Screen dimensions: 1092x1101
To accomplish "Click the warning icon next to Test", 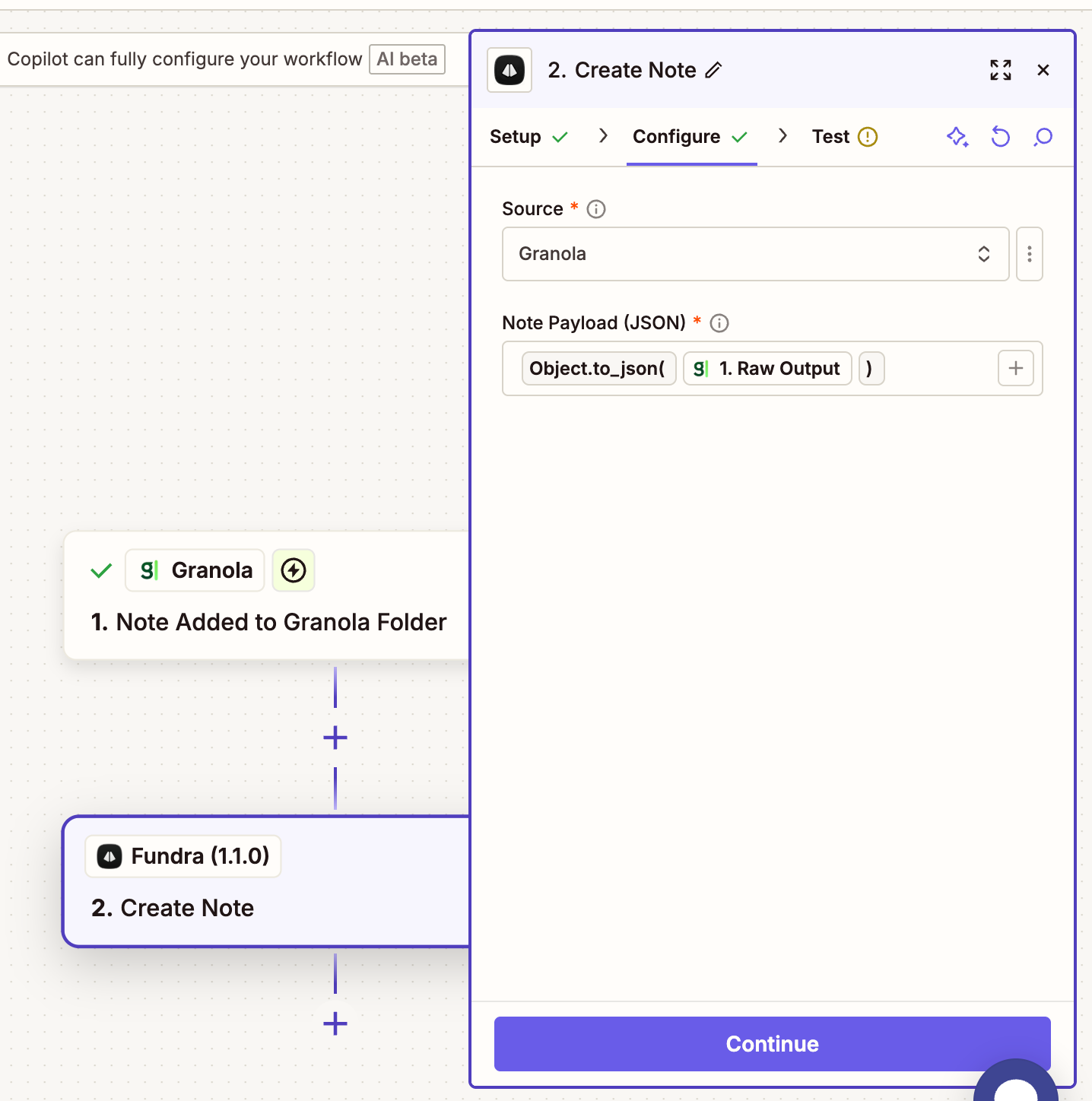I will (868, 137).
